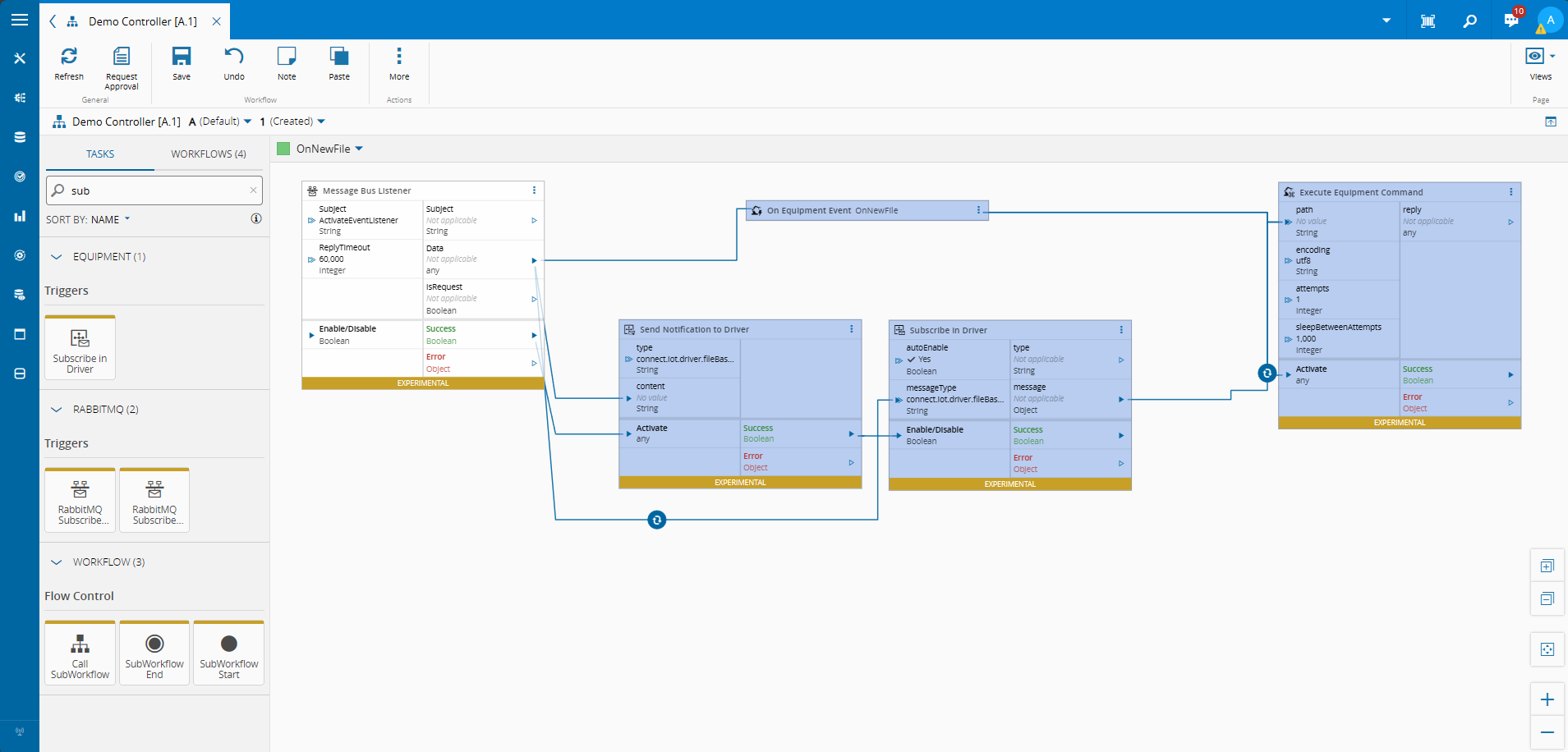Open the SORT BY: NAME dropdown
Viewport: 1568px width, 752px height.
coord(88,219)
